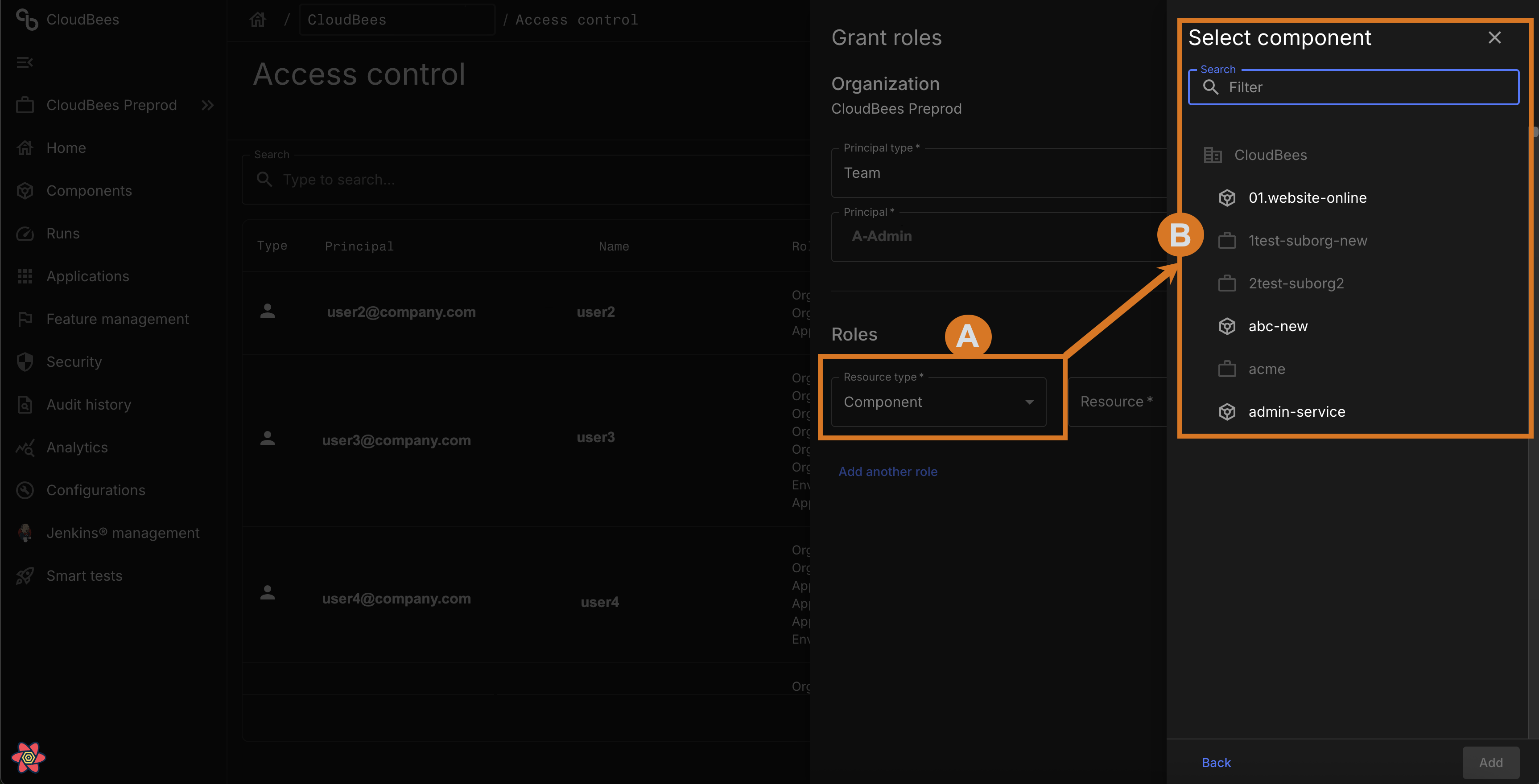Screen dimensions: 1539x784
Task: Select admin-service component in list
Action: (x=1296, y=411)
